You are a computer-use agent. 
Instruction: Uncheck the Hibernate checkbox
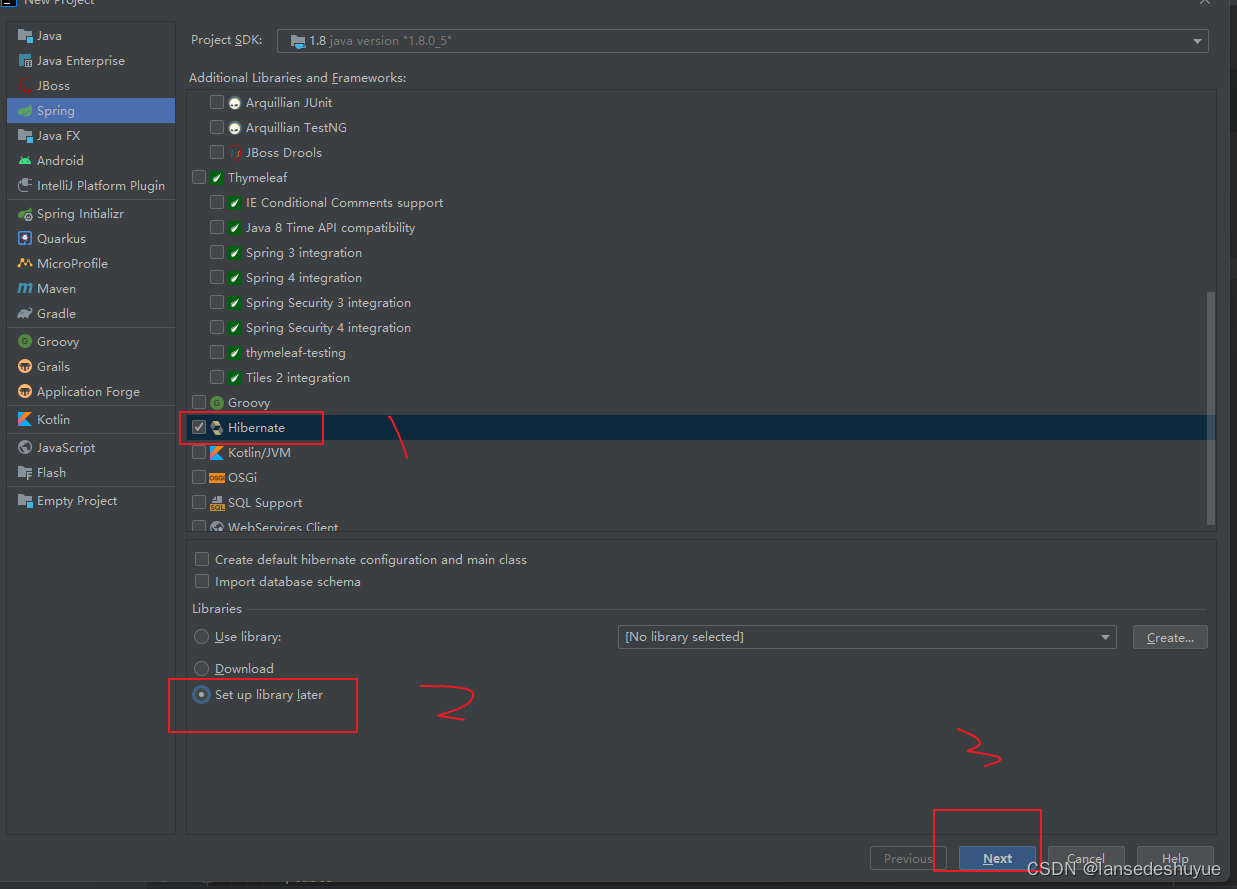coord(199,427)
